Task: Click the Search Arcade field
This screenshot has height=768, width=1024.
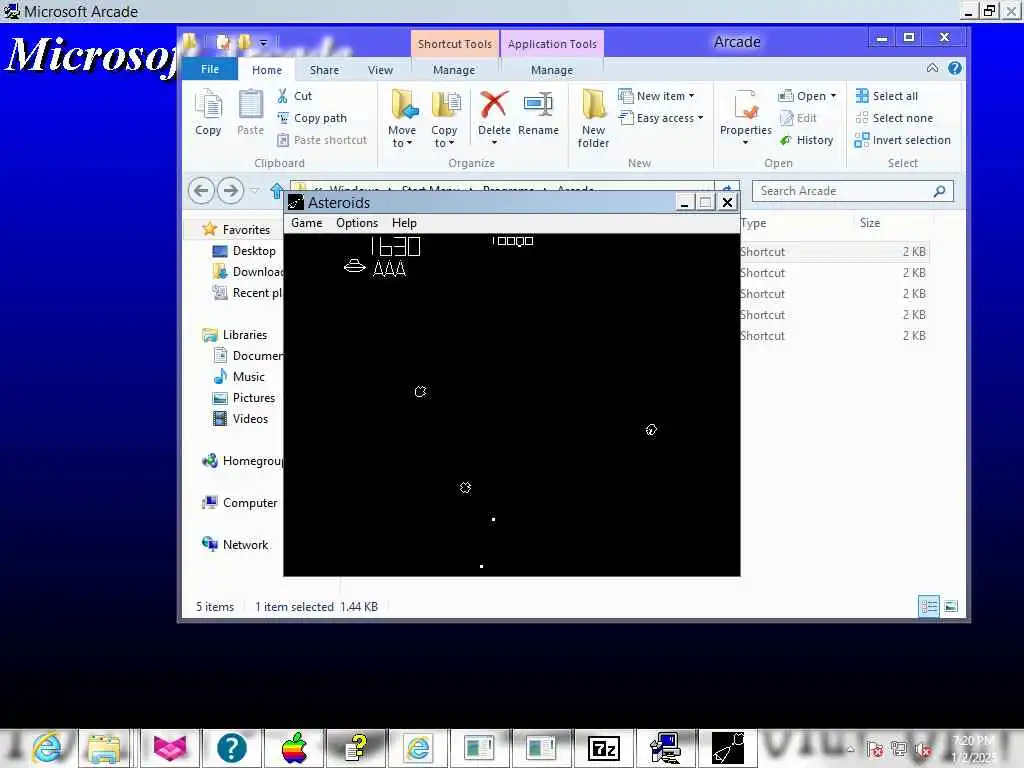Action: (852, 191)
